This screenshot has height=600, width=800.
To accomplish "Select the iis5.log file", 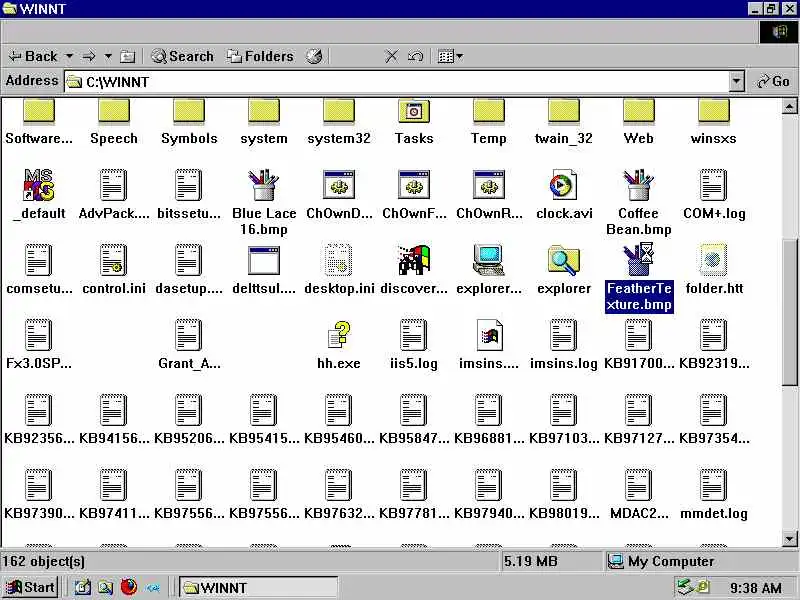I will [x=414, y=344].
